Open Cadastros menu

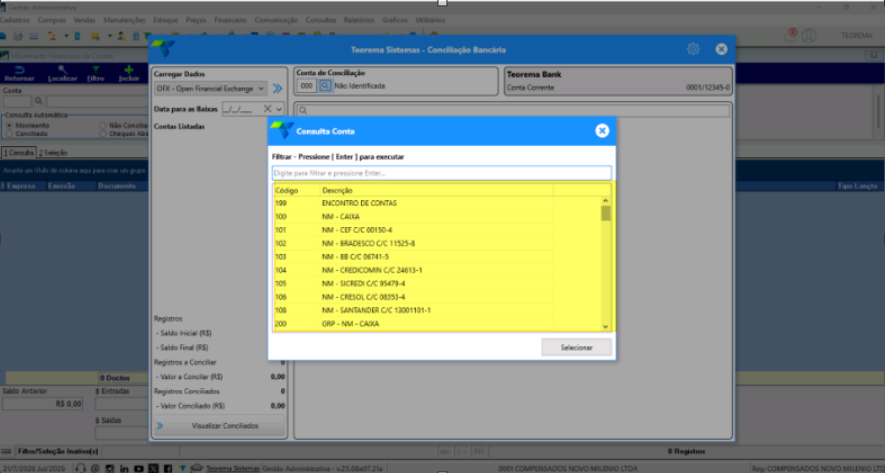pyautogui.click(x=15, y=20)
